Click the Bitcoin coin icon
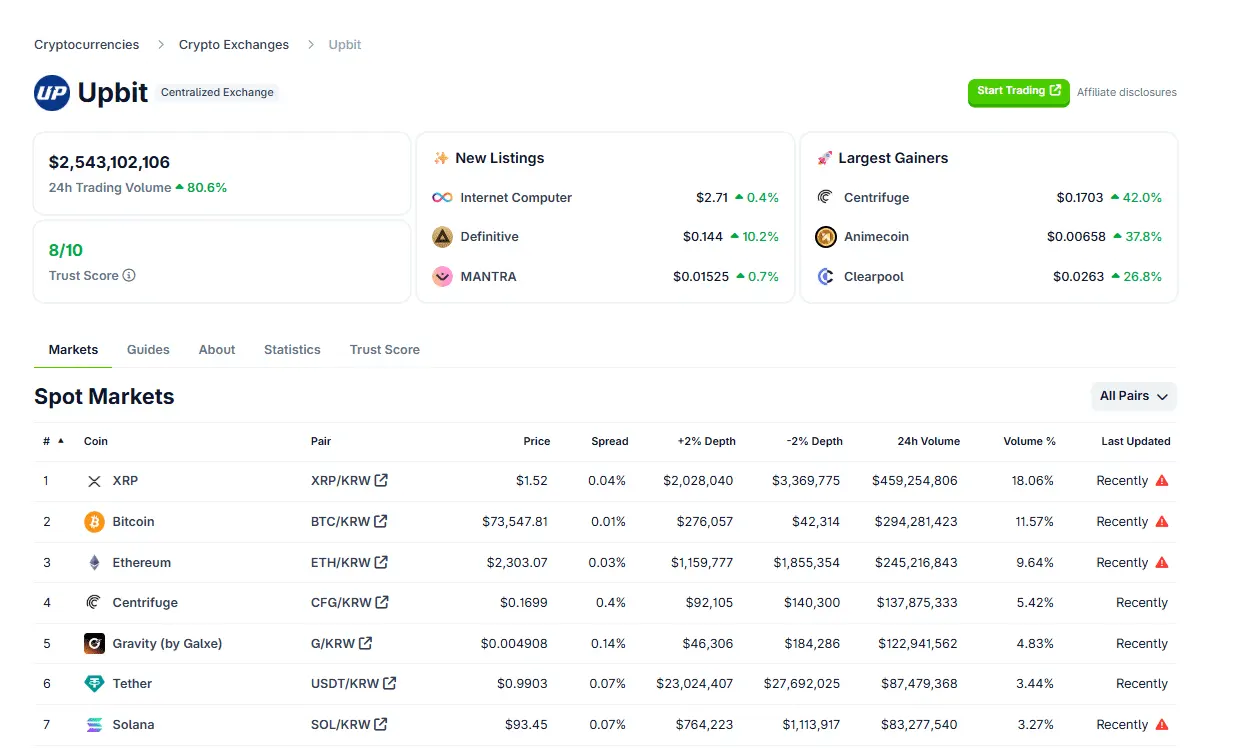 click(x=94, y=522)
